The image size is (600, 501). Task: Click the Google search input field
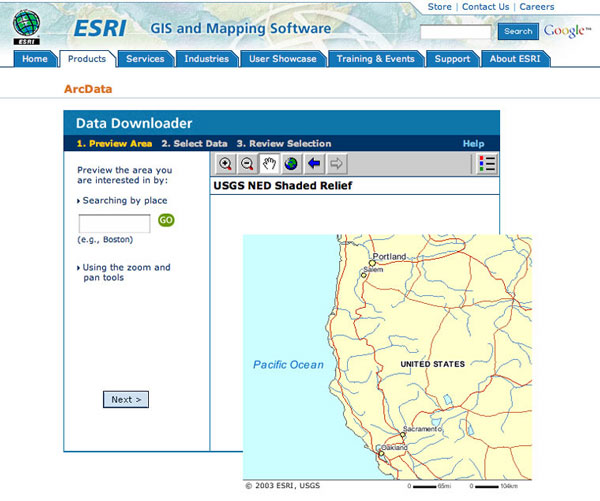pyautogui.click(x=456, y=32)
